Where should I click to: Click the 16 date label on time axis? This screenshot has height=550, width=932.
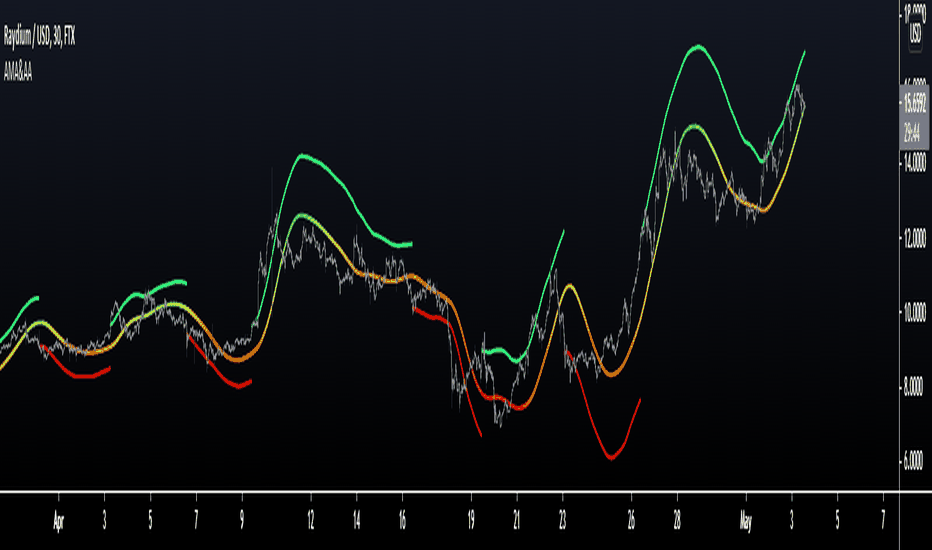[402, 520]
